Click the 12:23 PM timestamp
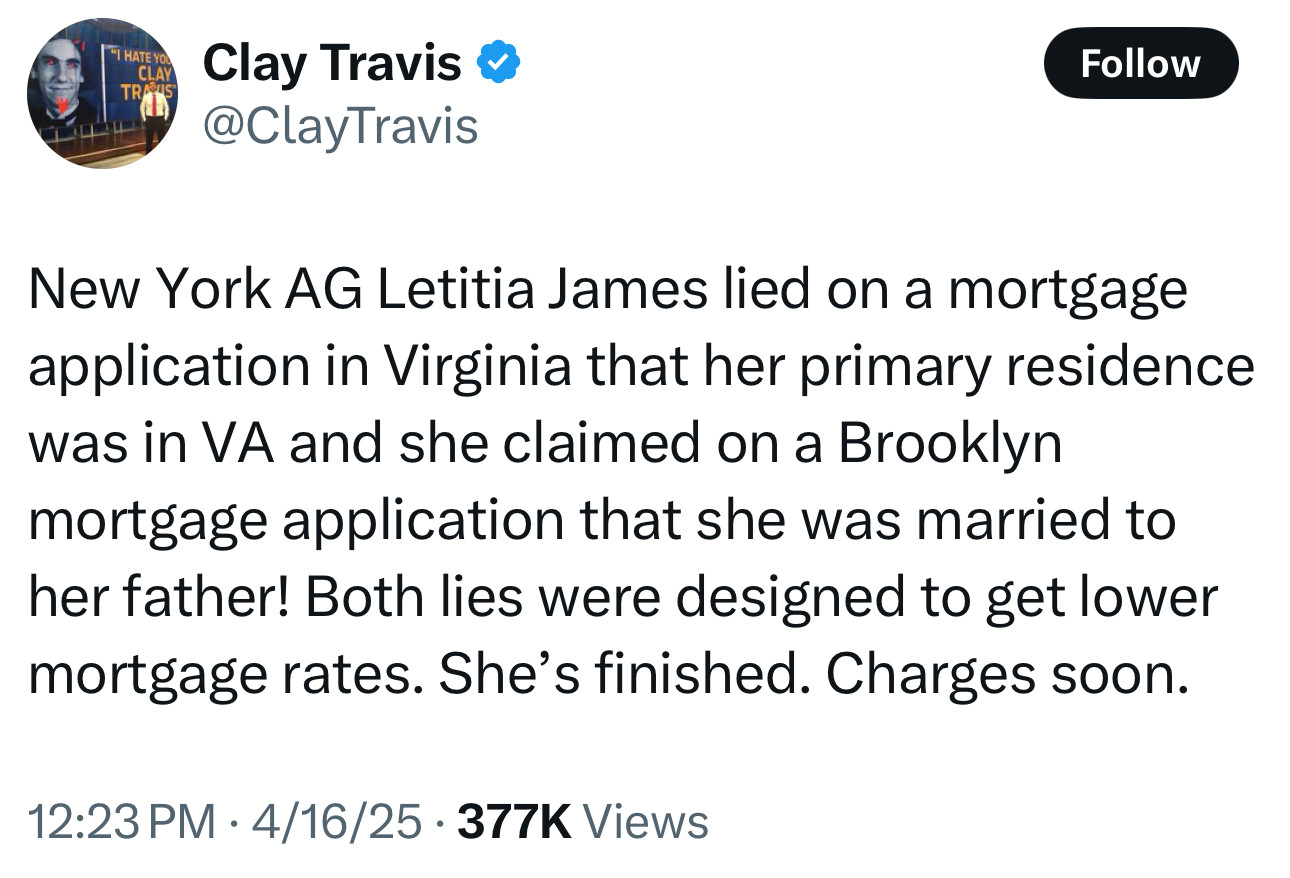The width and height of the screenshot is (1290, 878). (122, 823)
